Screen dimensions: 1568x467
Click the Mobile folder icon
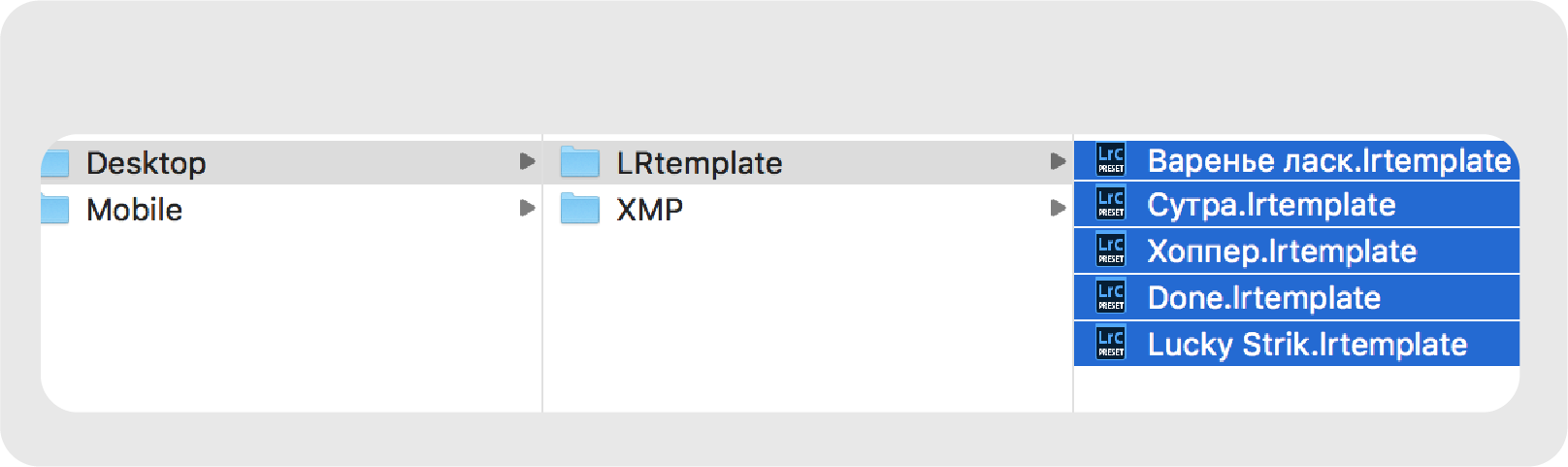click(55, 209)
